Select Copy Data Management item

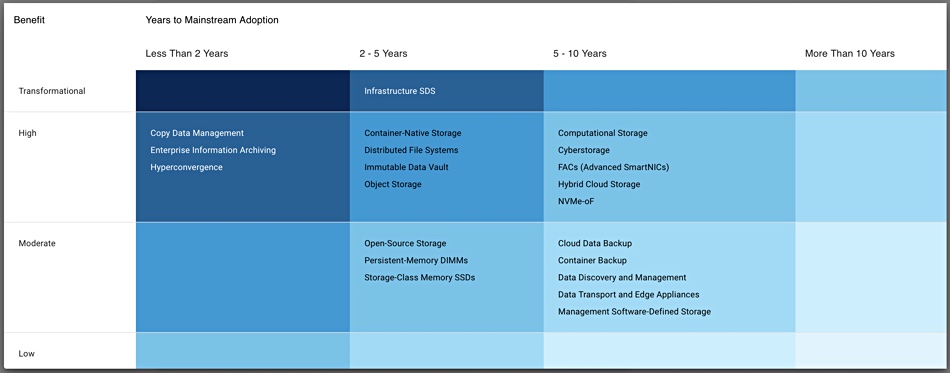coord(197,133)
